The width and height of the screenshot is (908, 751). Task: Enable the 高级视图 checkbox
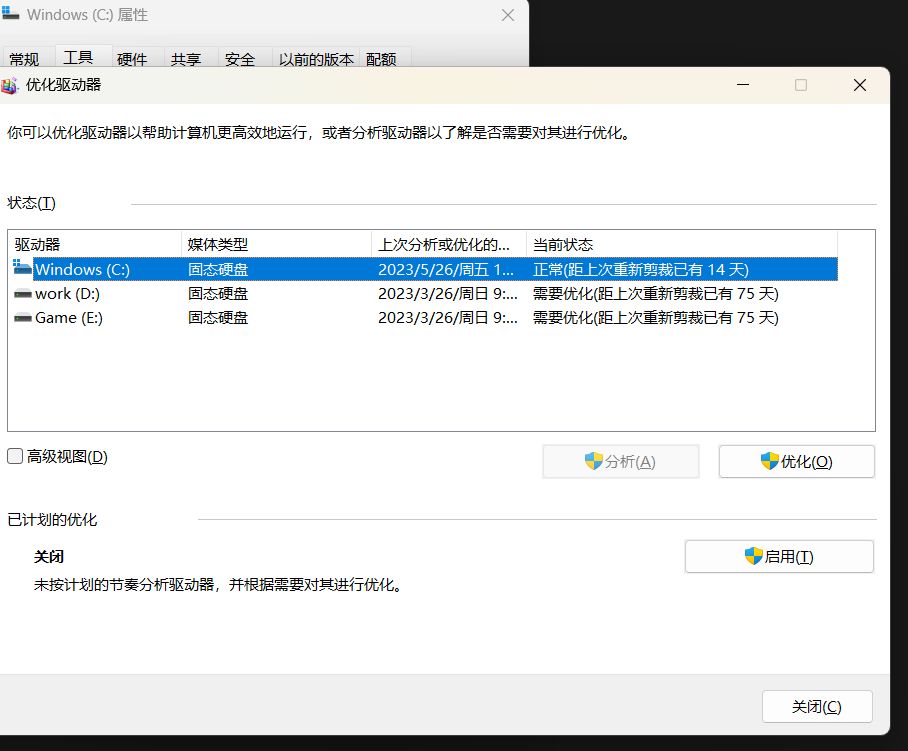coord(15,456)
